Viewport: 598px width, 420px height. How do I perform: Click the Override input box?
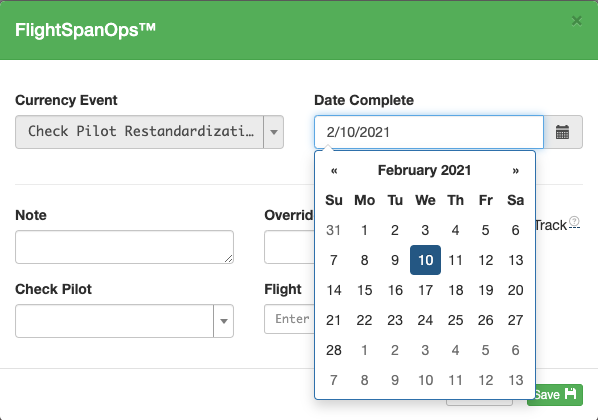pyautogui.click(x=289, y=247)
